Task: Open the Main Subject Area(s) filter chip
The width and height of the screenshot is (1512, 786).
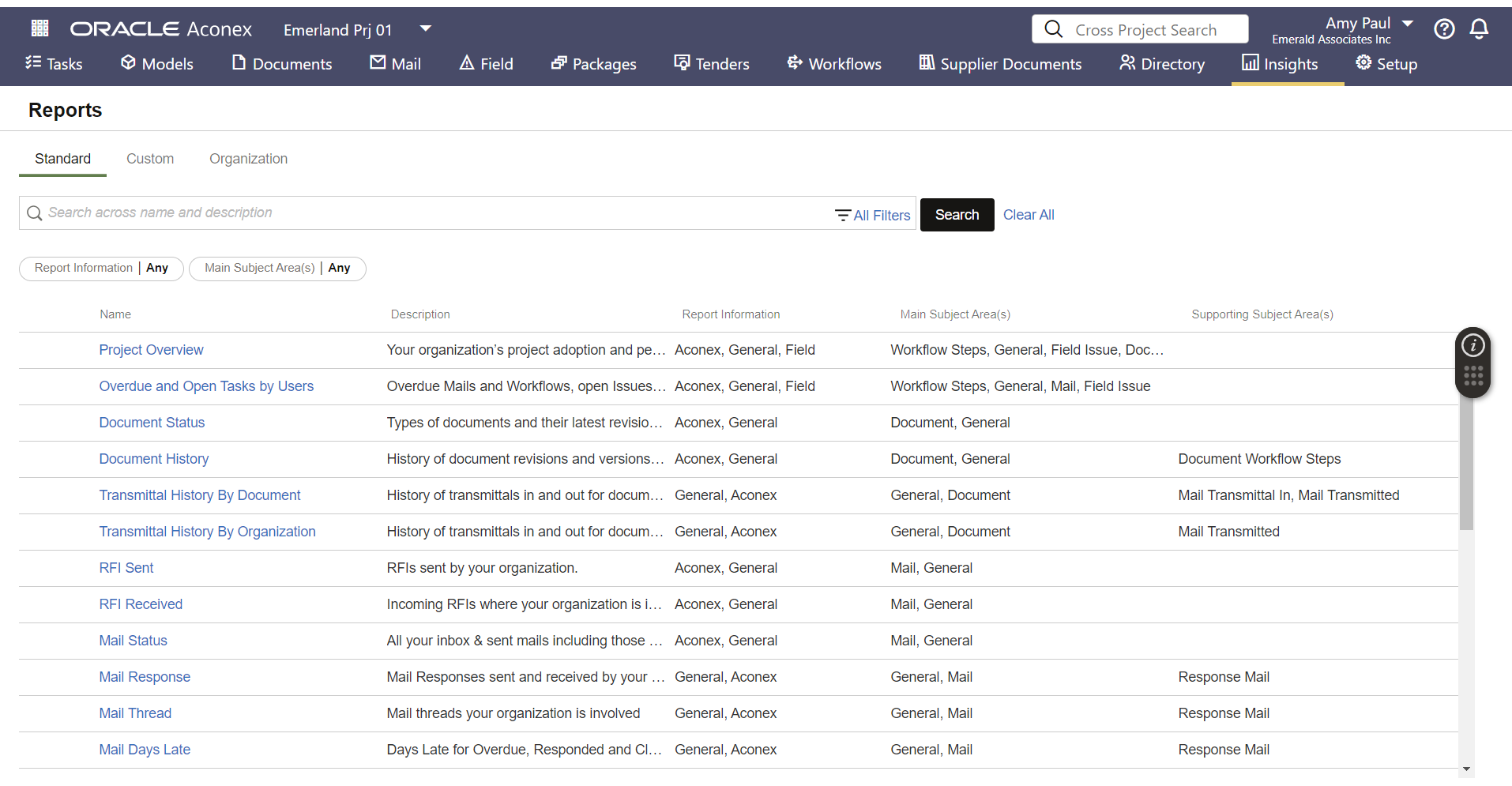Action: tap(277, 269)
